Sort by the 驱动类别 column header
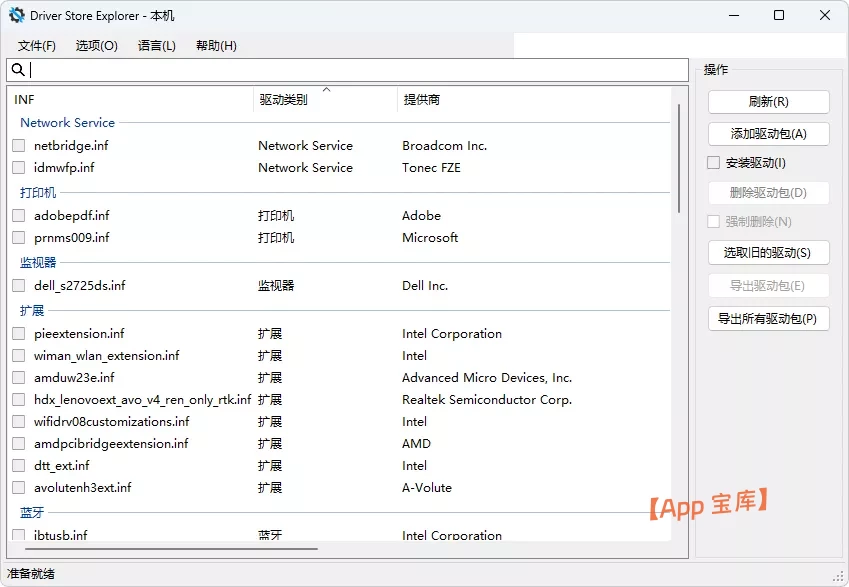Screen dimensions: 849x587 point(284,100)
